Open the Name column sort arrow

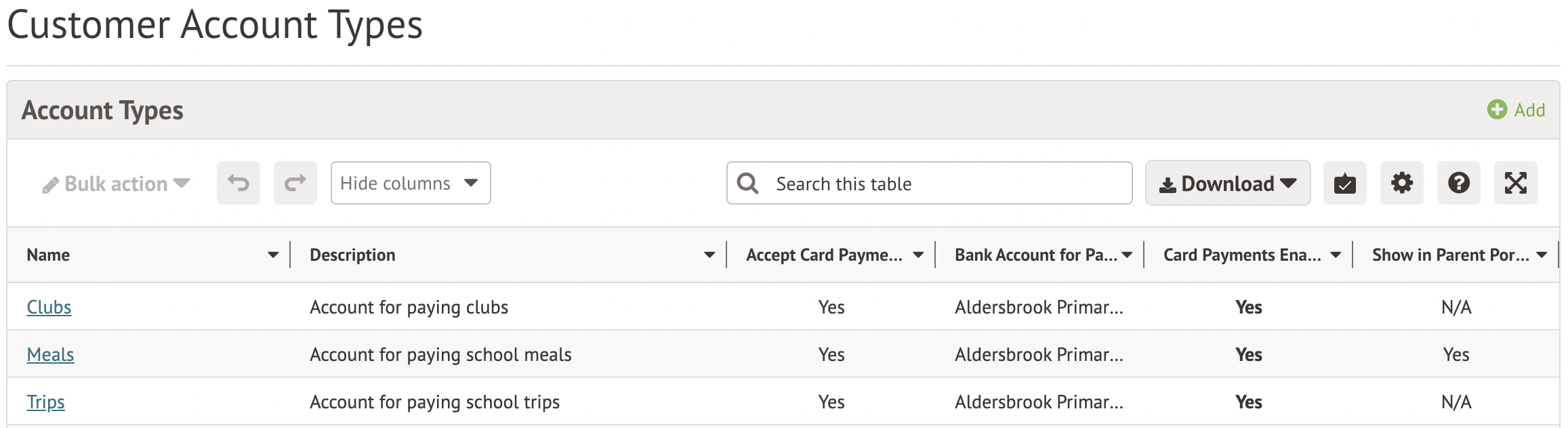273,255
